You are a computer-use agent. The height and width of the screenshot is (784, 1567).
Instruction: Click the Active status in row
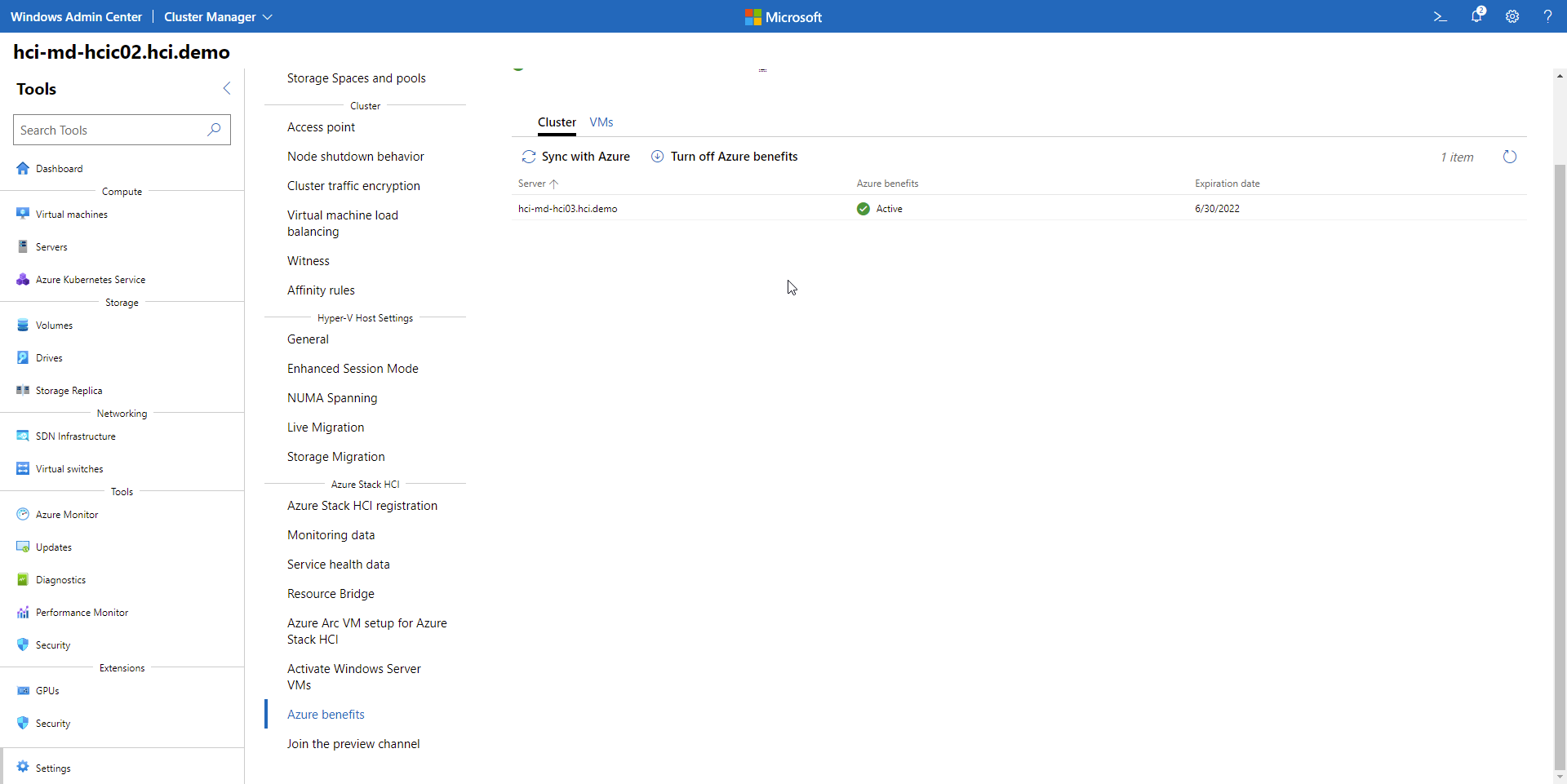coord(880,209)
